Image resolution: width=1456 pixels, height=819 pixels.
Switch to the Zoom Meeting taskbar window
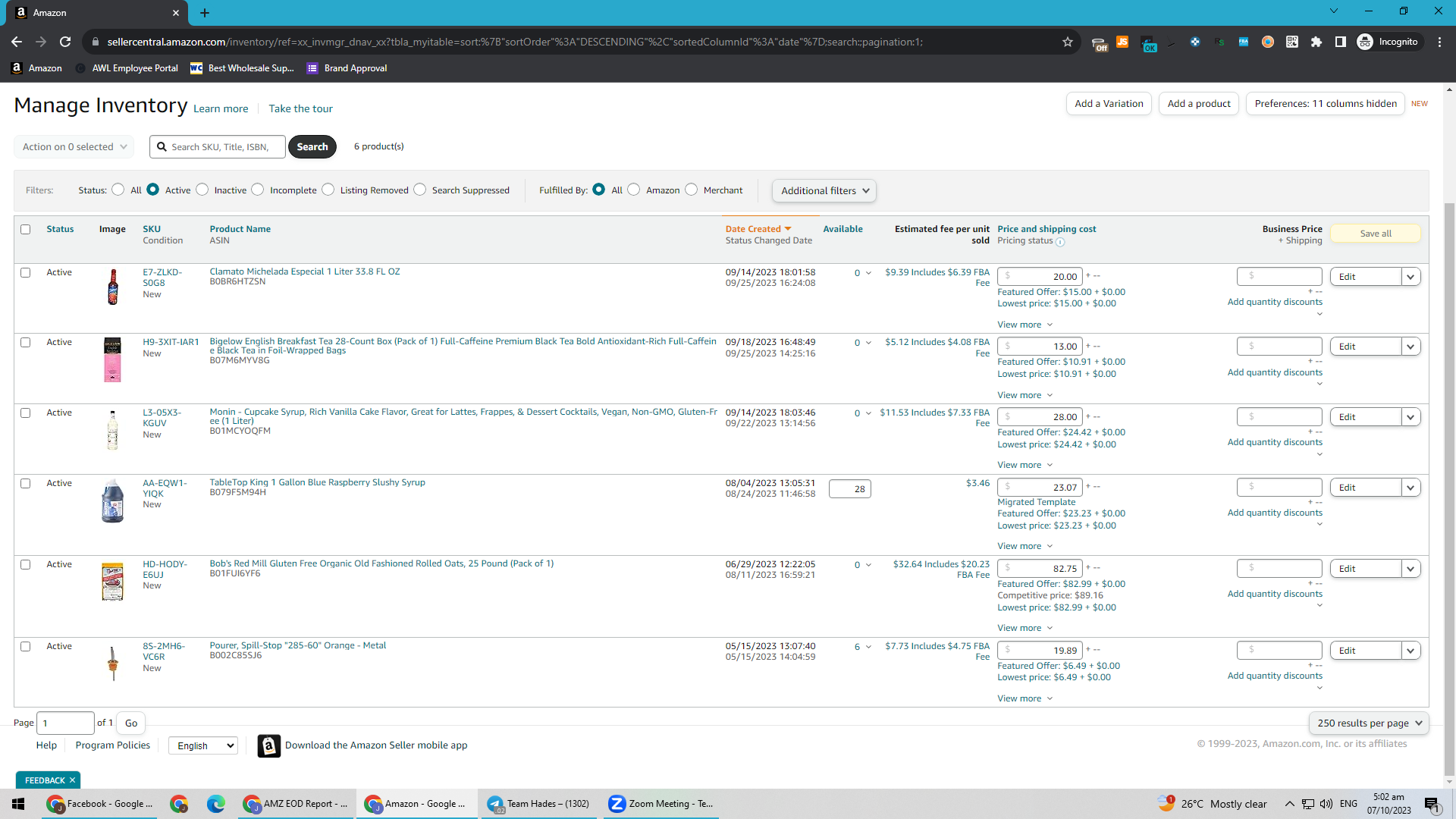tap(661, 804)
